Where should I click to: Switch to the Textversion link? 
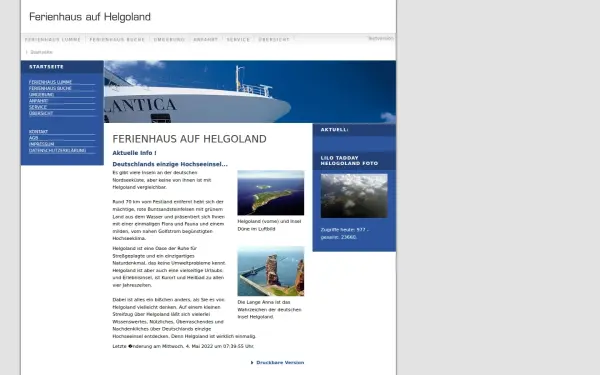[381, 38]
